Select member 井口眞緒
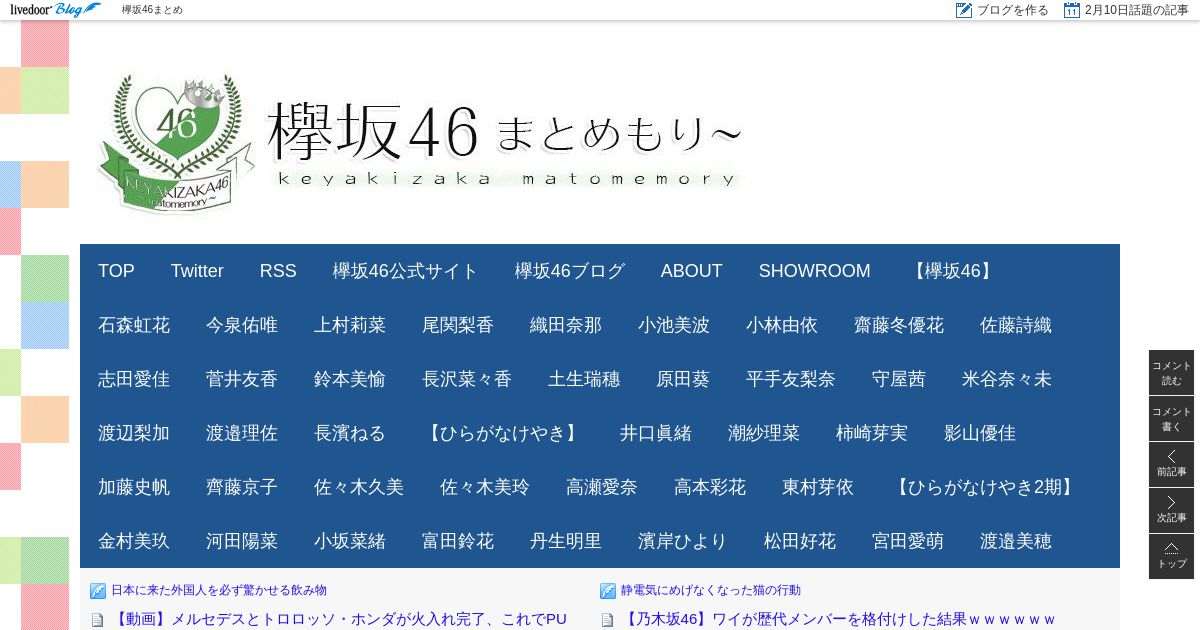Image resolution: width=1200 pixels, height=630 pixels. 656,433
